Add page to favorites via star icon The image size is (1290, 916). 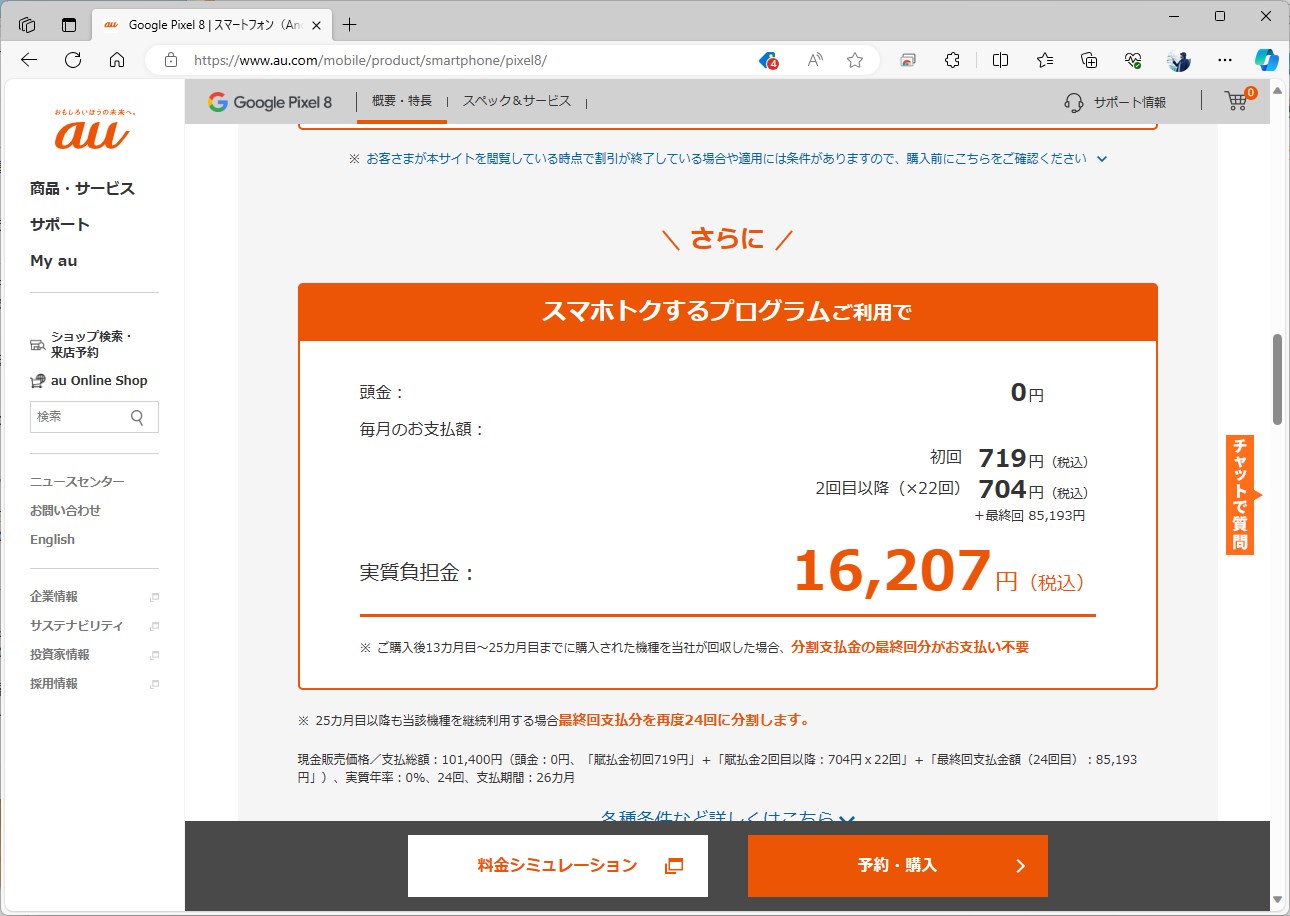[x=855, y=60]
